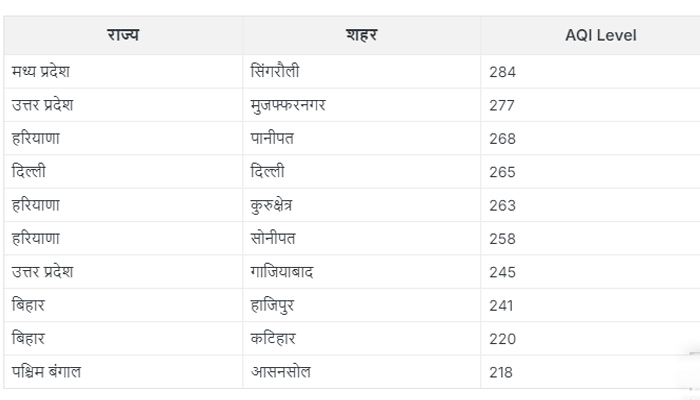Select the पश्चिम बंगाल state cell
700x400 pixels.
point(46,372)
